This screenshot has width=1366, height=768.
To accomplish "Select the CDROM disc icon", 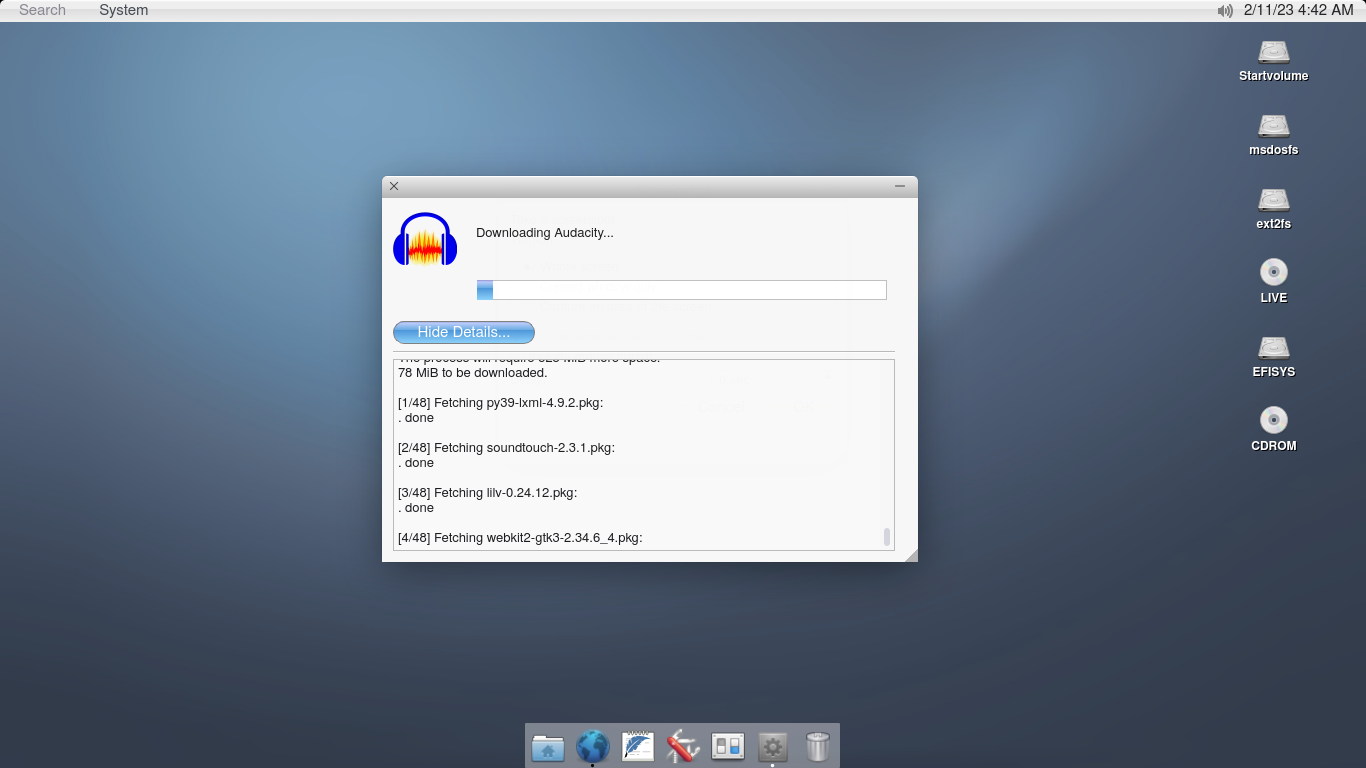I will tap(1273, 420).
